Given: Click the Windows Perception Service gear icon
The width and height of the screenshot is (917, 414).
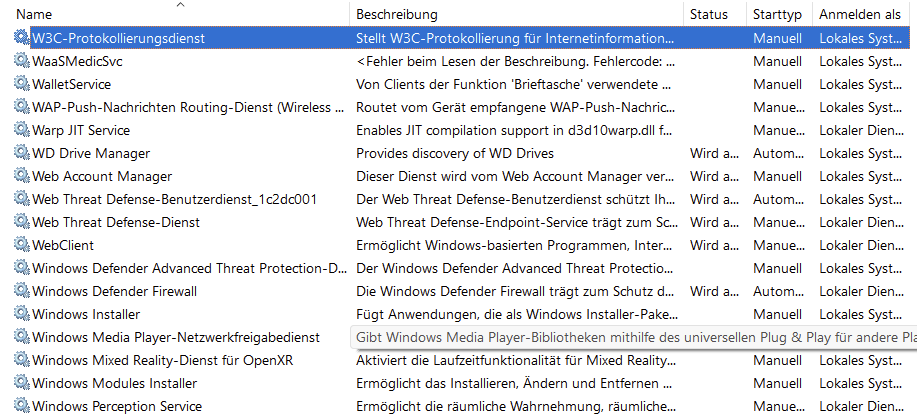Looking at the screenshot, I should [x=22, y=406].
